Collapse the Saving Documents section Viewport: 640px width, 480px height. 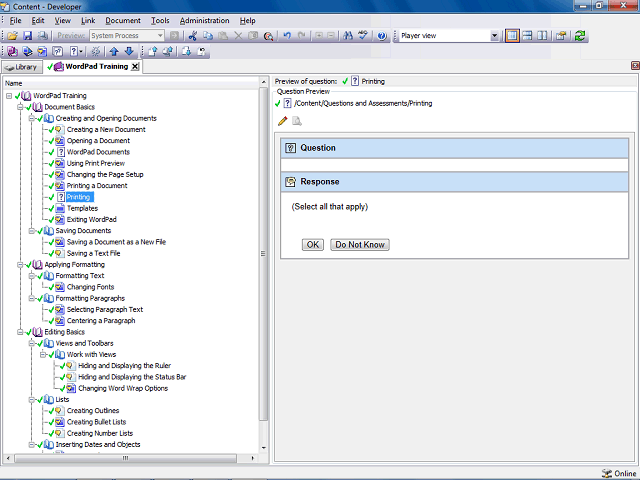[x=31, y=231]
